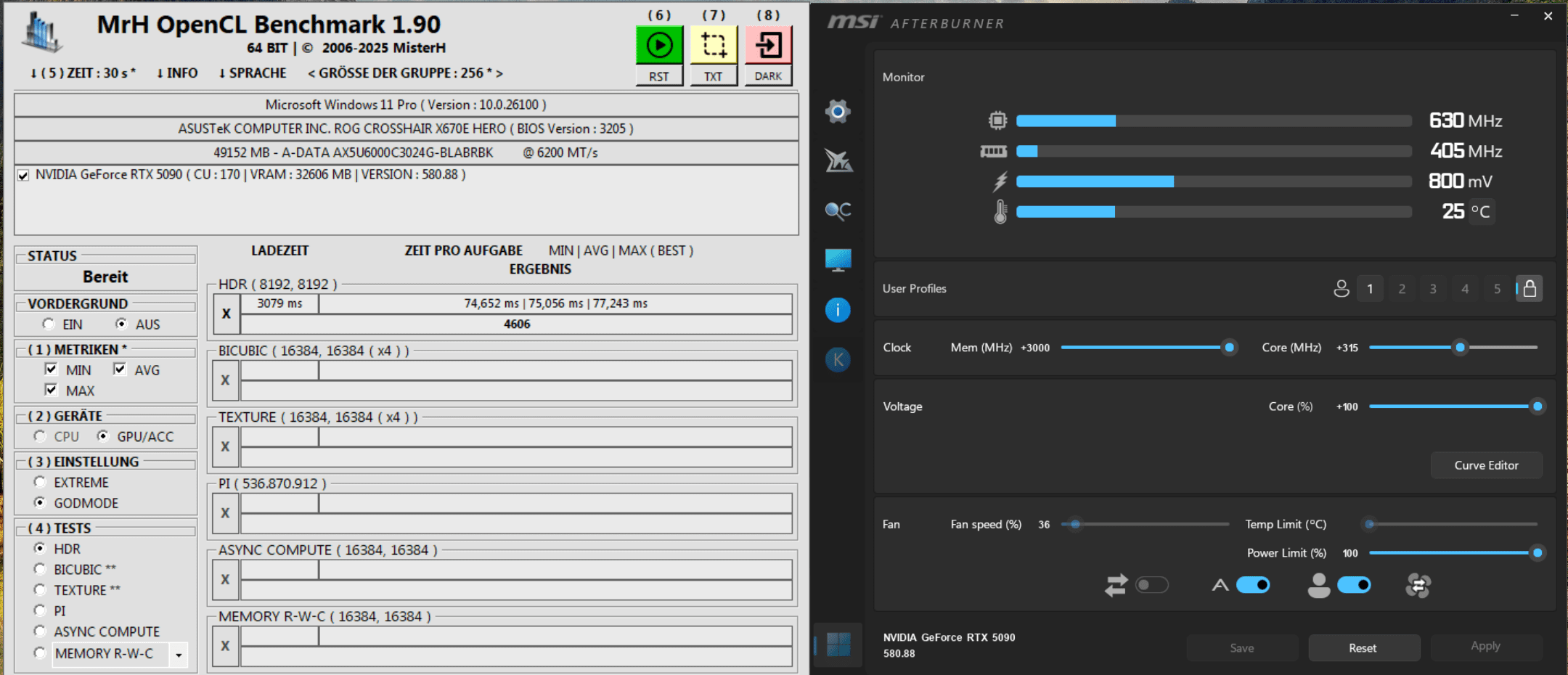
Task: Open Afterburner settings gear icon
Action: [838, 111]
